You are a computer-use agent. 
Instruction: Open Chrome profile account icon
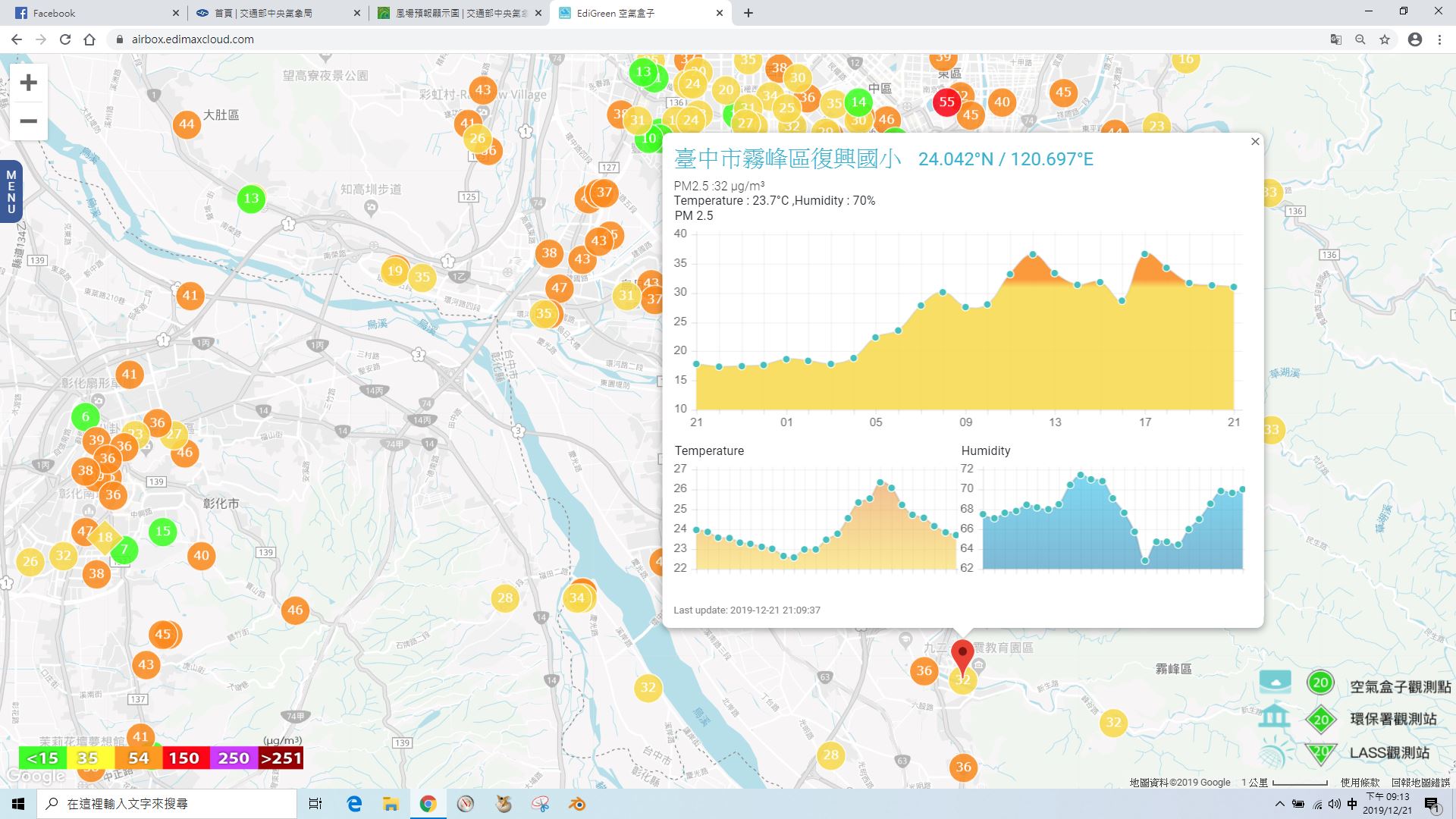[1415, 39]
